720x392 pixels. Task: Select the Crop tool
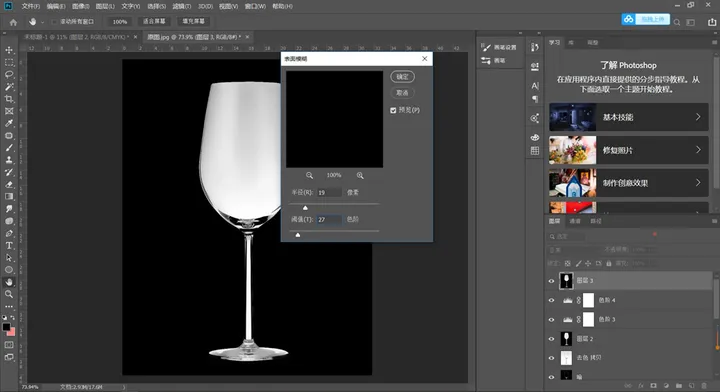(9, 99)
